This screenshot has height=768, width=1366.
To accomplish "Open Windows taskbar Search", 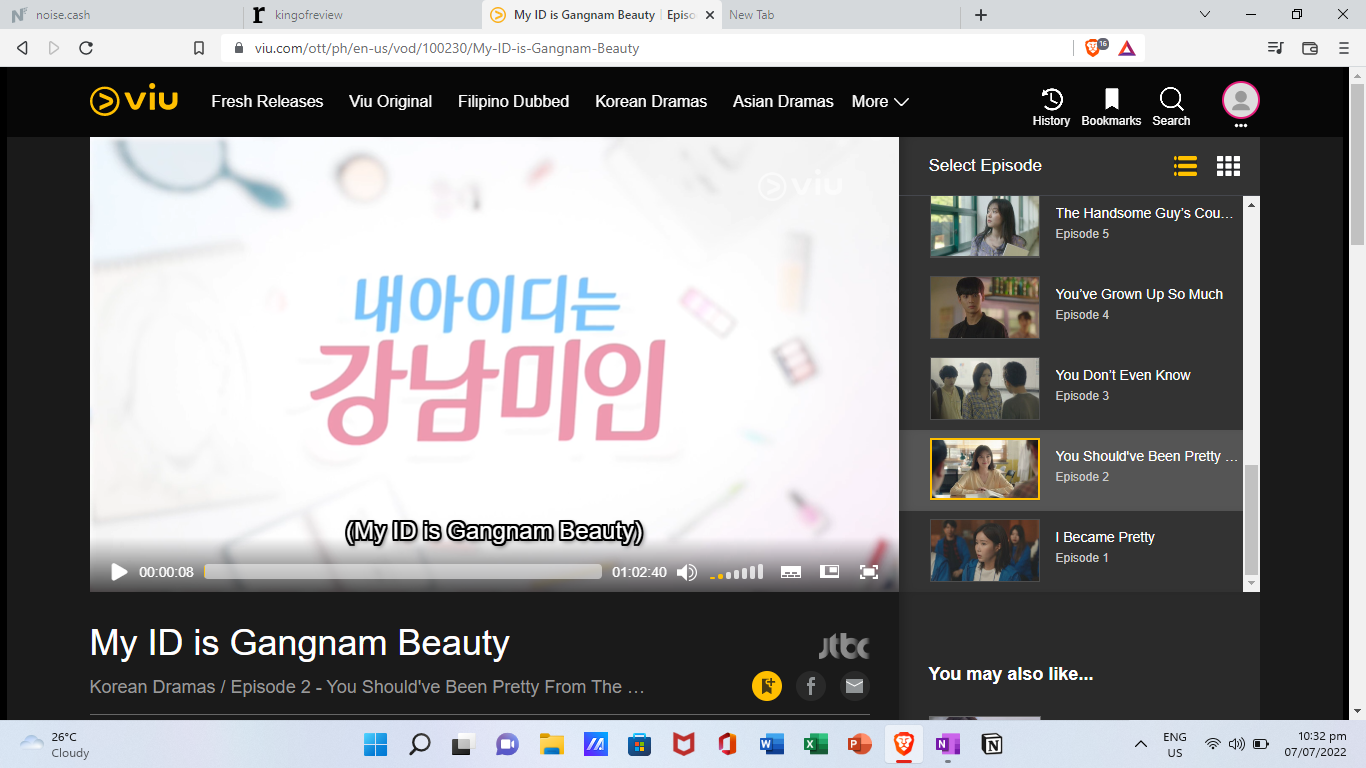I will click(x=420, y=744).
